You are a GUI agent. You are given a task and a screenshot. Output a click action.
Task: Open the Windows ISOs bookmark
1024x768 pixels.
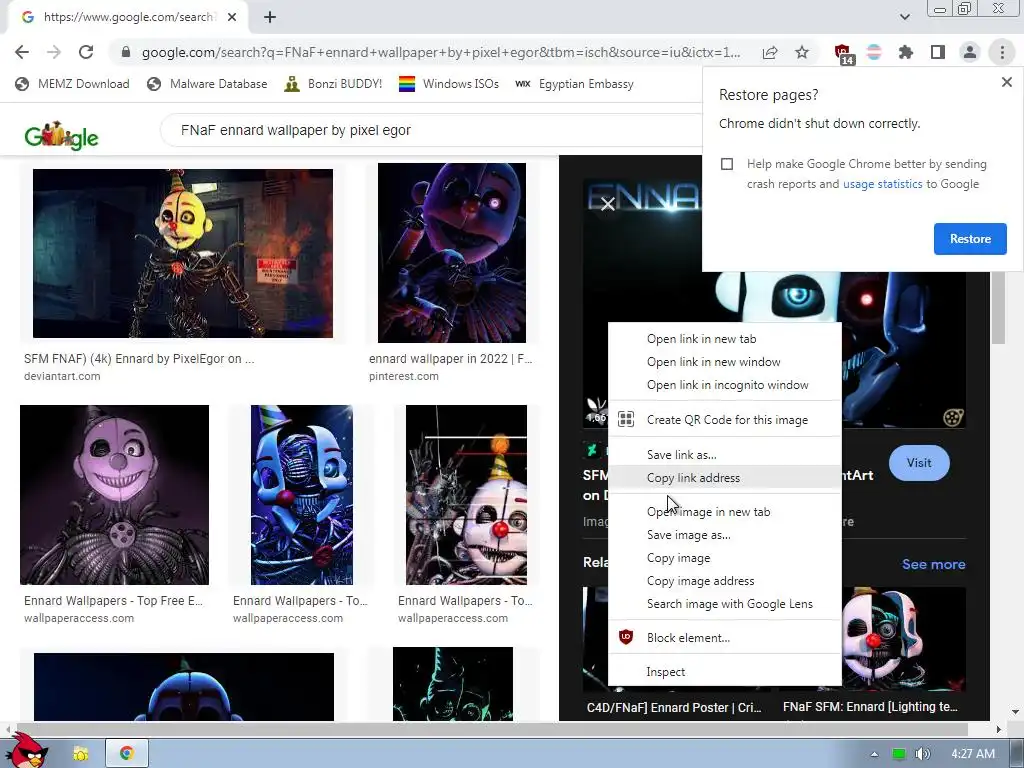tap(449, 84)
